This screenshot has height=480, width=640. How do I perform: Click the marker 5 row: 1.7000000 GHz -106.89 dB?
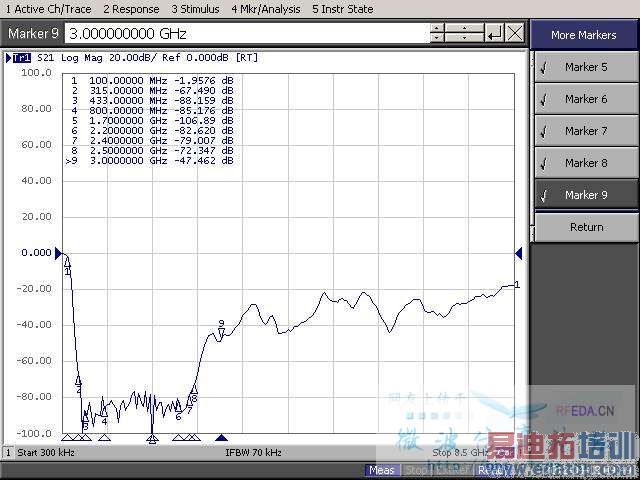pyautogui.click(x=151, y=120)
